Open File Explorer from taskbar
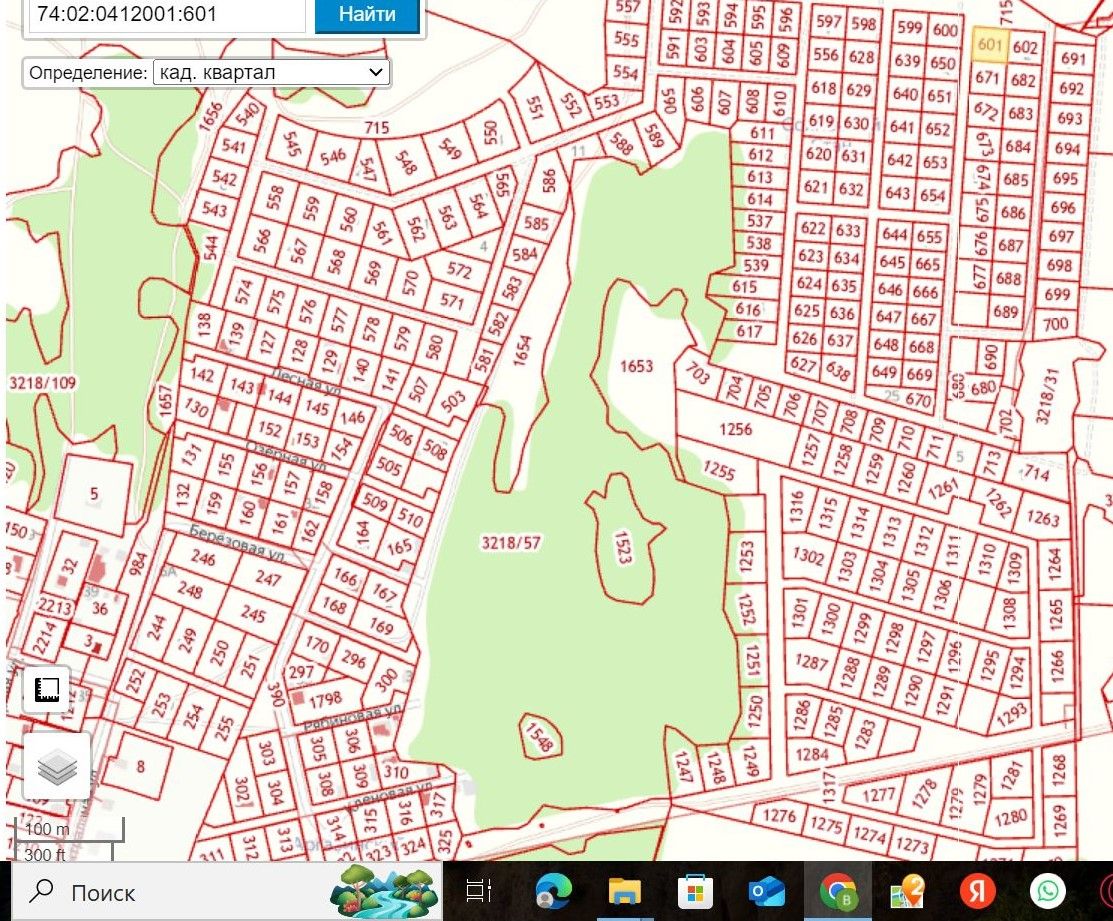 [x=625, y=891]
